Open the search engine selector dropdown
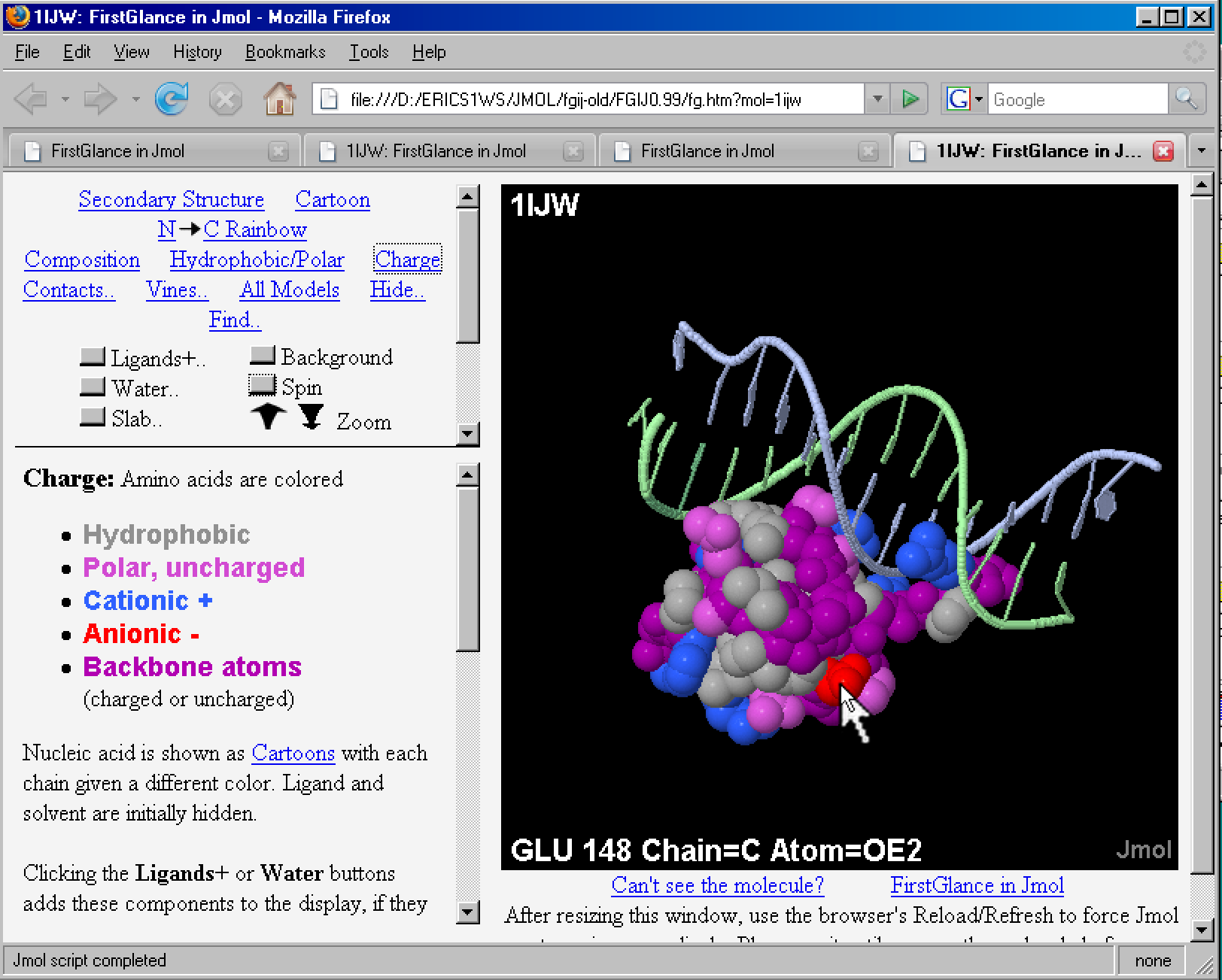This screenshot has width=1222, height=980. (979, 99)
